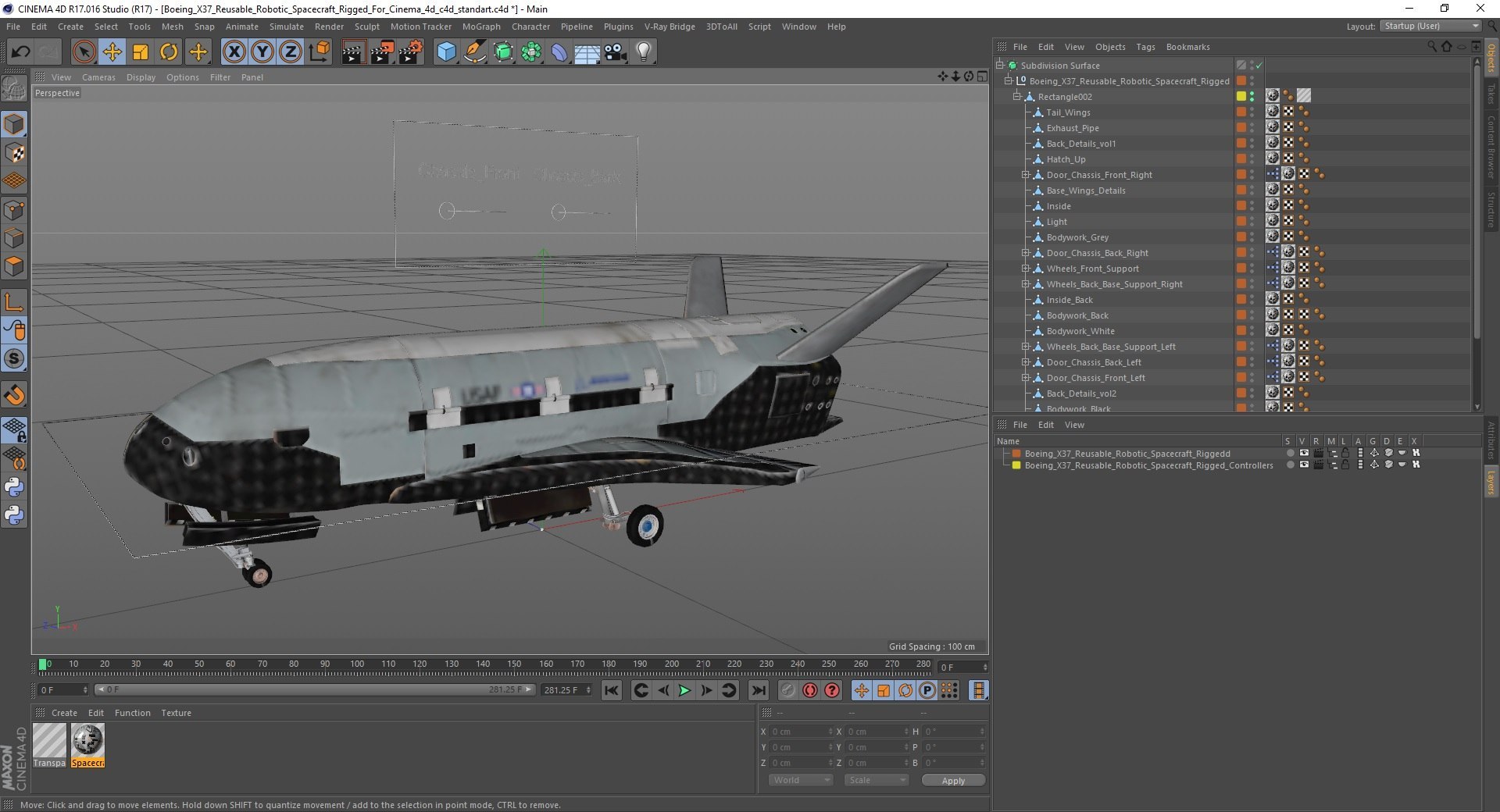This screenshot has height=812, width=1500.
Task: Open the MoGraph menu
Action: (x=481, y=27)
